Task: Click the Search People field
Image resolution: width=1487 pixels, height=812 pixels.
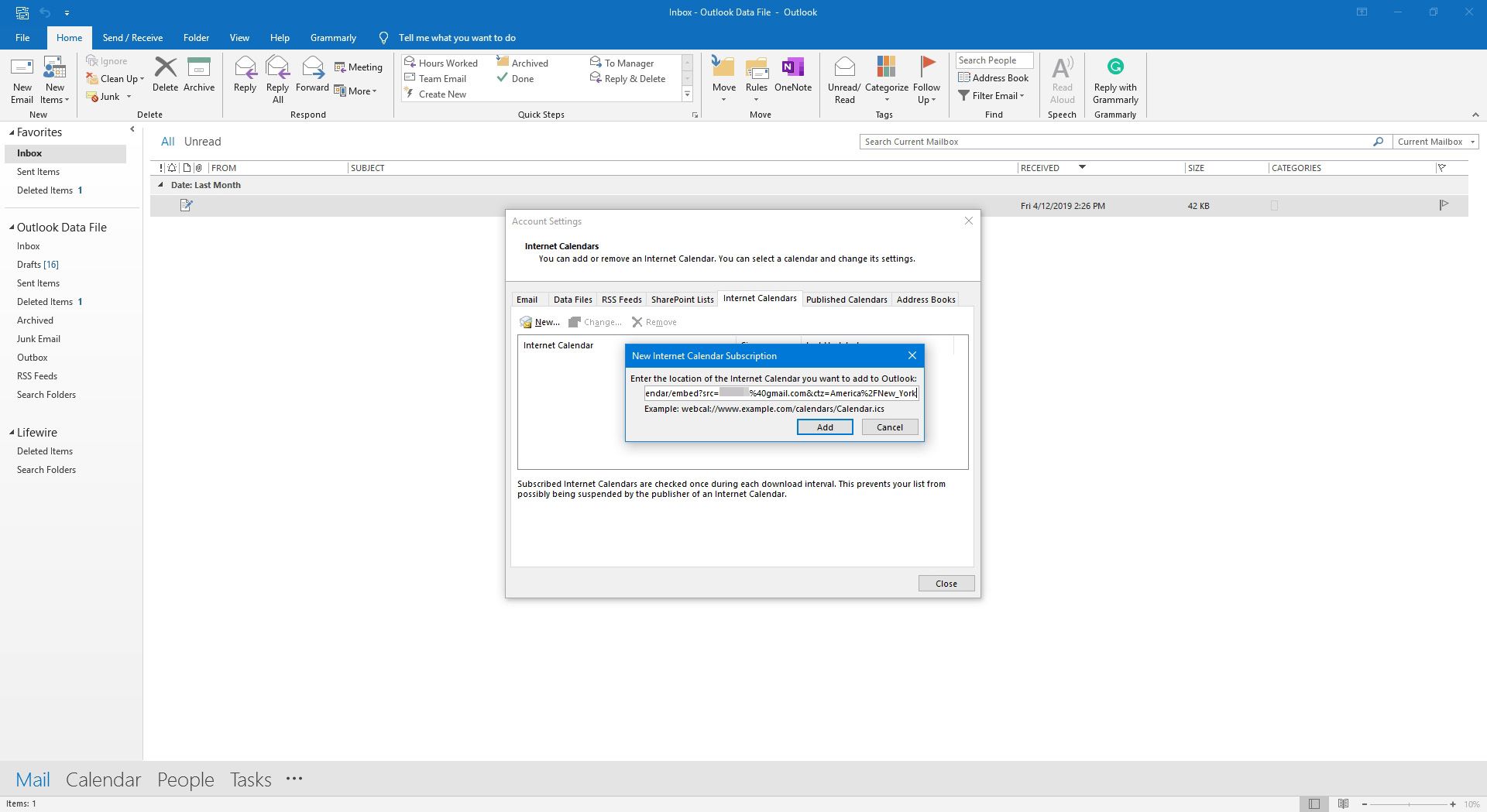Action: click(994, 60)
